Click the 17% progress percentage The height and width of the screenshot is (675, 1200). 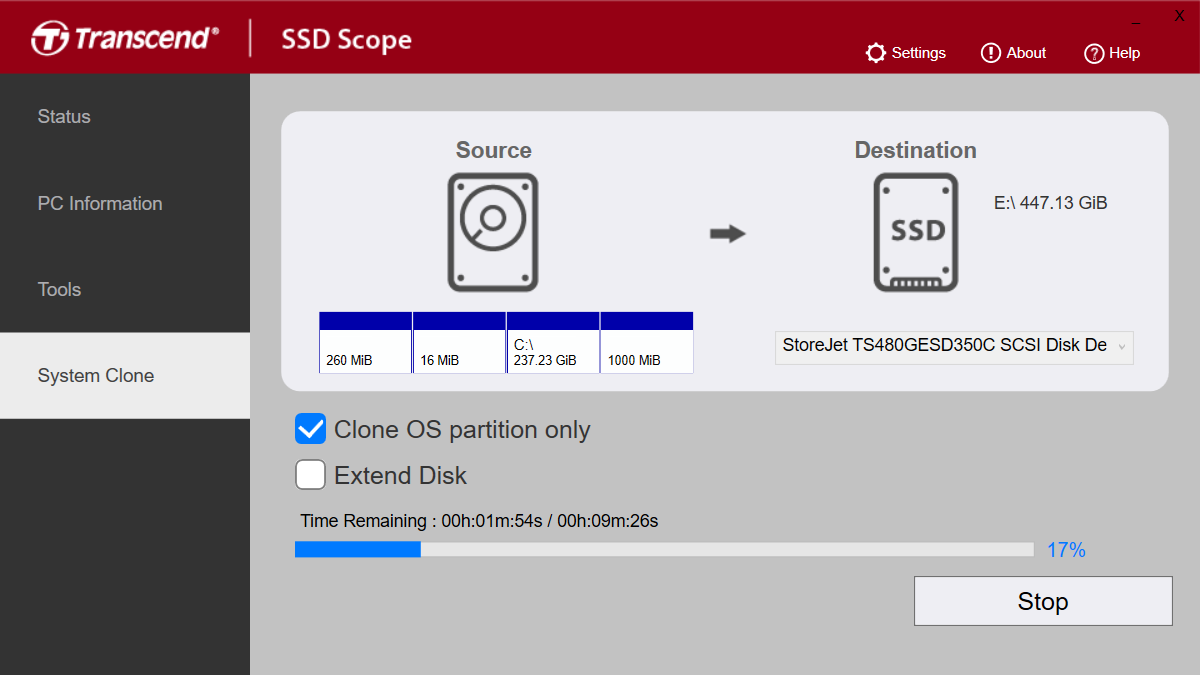1066,550
